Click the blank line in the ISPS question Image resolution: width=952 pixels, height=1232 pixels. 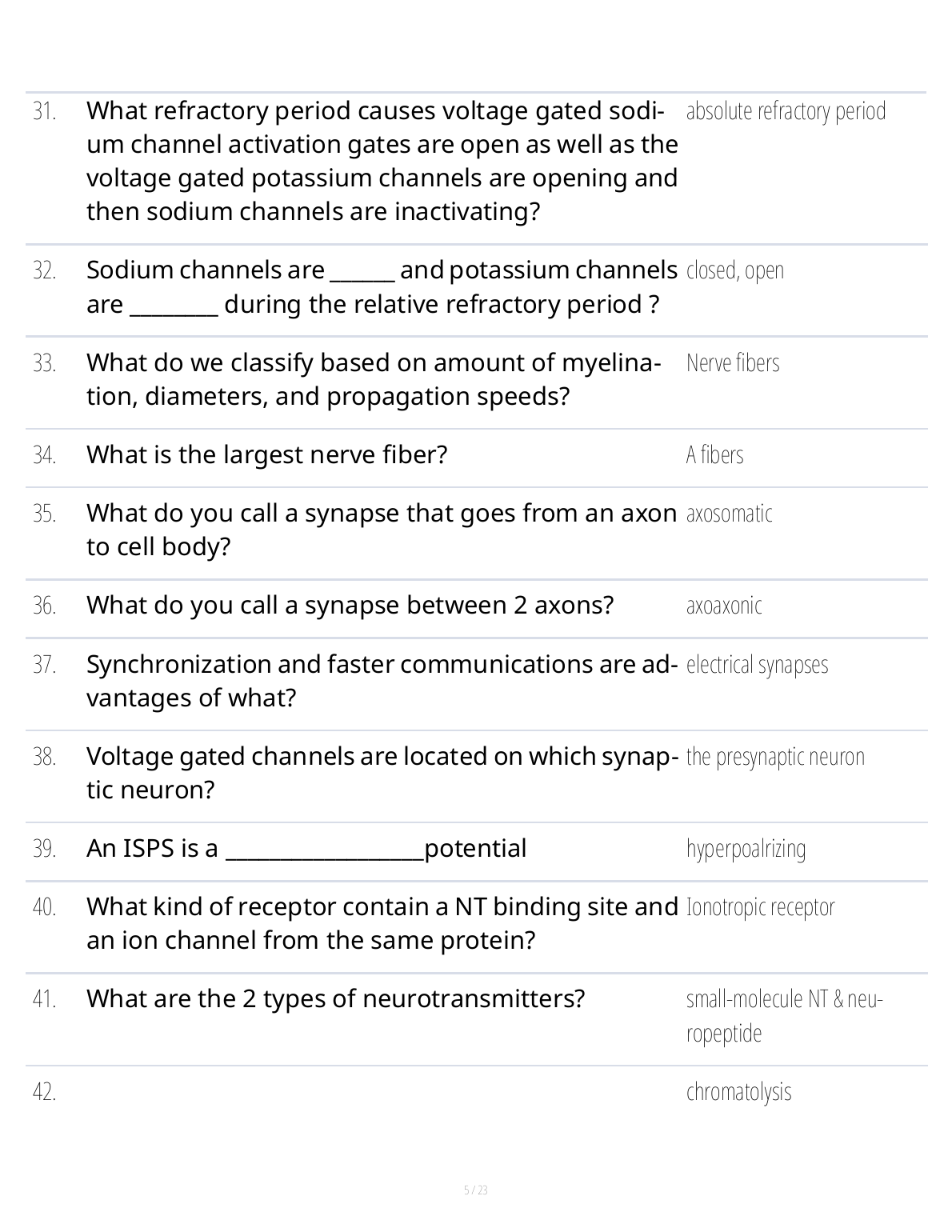324,853
